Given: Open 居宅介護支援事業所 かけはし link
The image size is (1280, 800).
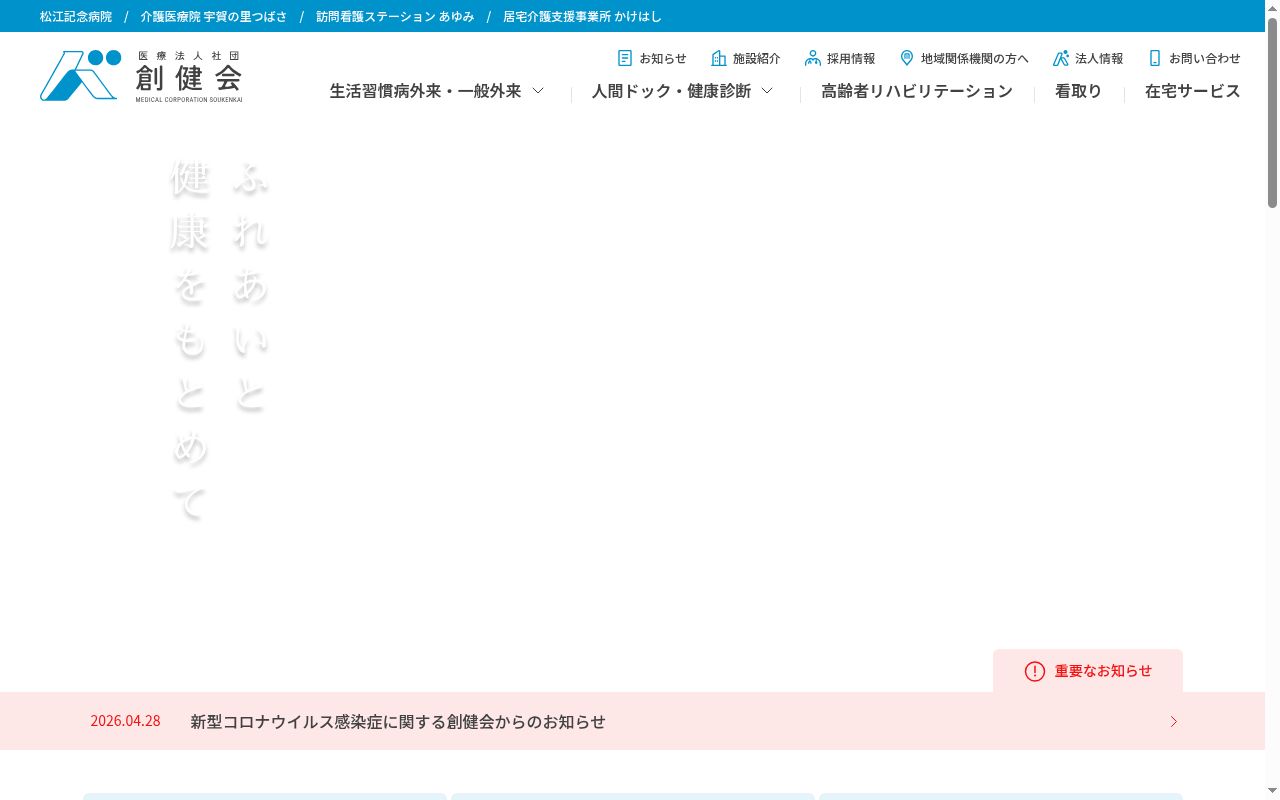Looking at the screenshot, I should [x=582, y=16].
